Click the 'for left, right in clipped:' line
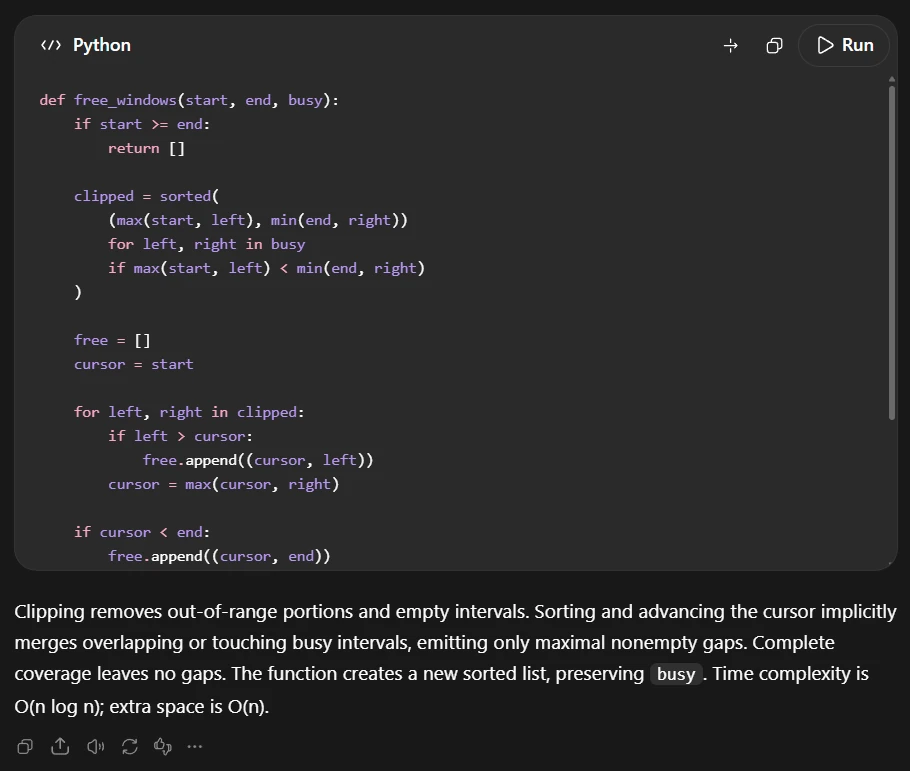Viewport: 910px width, 771px height. coord(189,412)
